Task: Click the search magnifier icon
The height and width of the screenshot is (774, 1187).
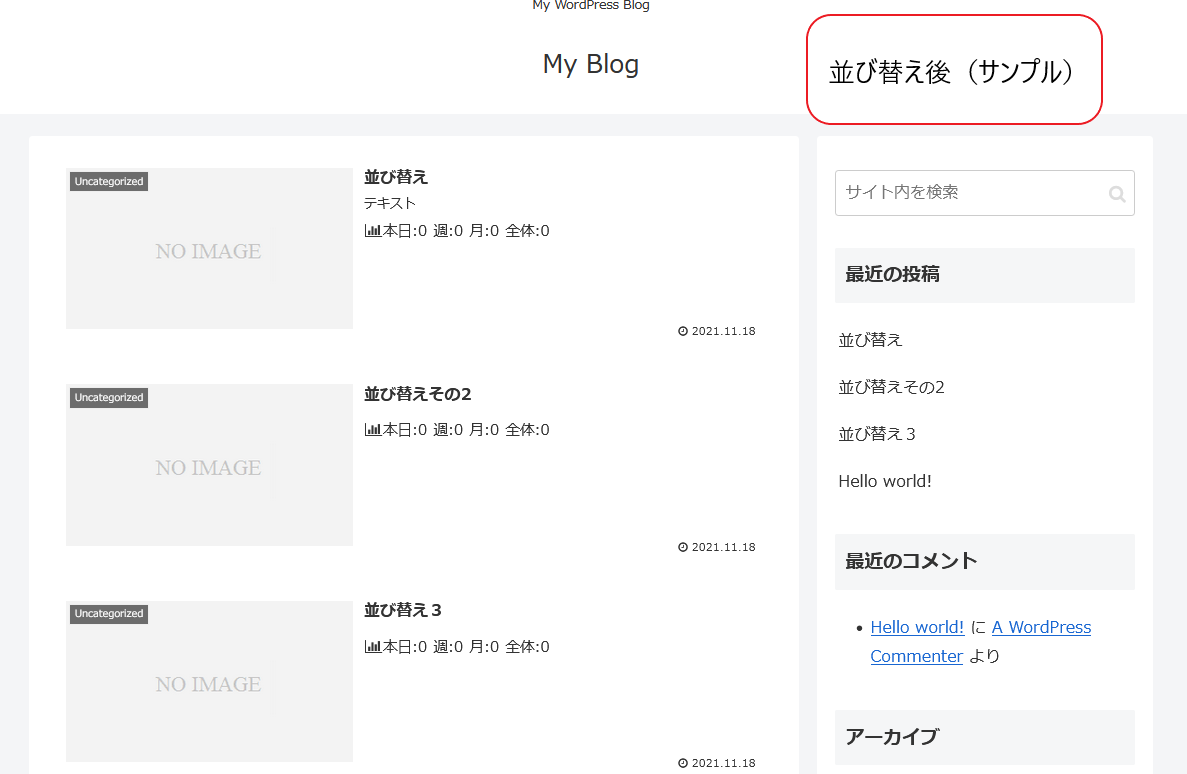Action: (1116, 194)
